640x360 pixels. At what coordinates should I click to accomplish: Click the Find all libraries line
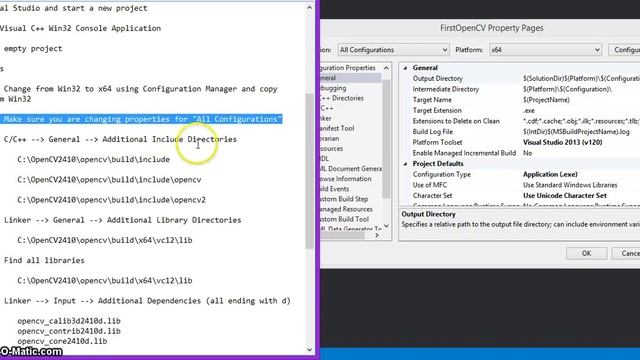(44, 260)
